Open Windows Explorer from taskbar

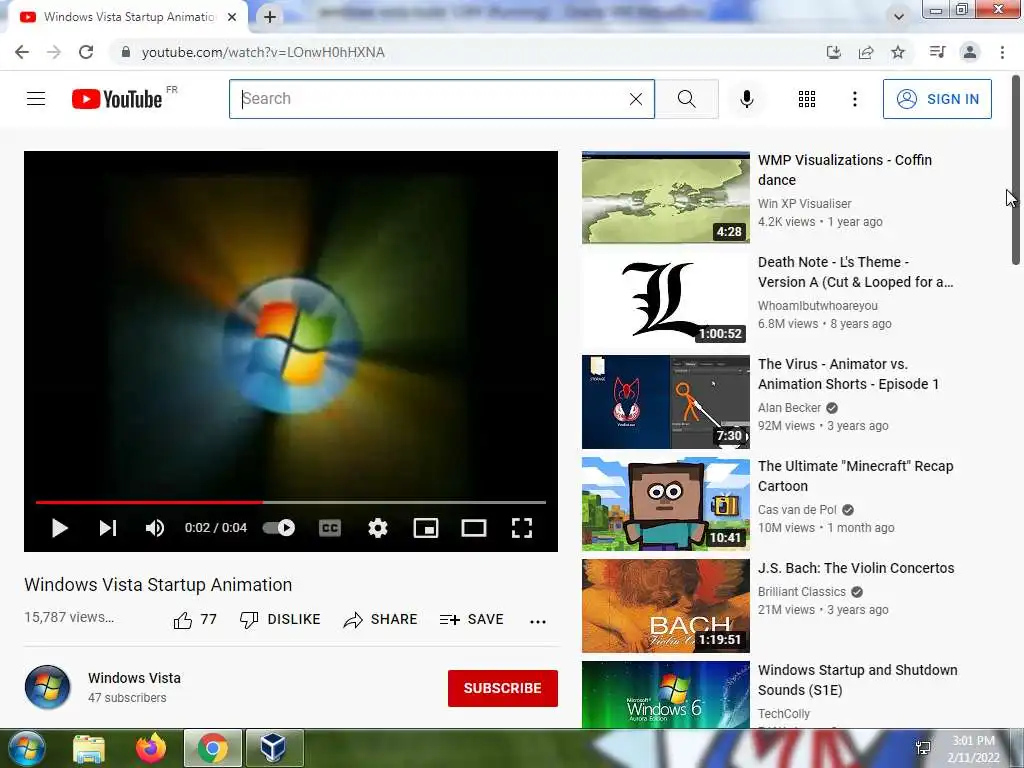point(89,748)
